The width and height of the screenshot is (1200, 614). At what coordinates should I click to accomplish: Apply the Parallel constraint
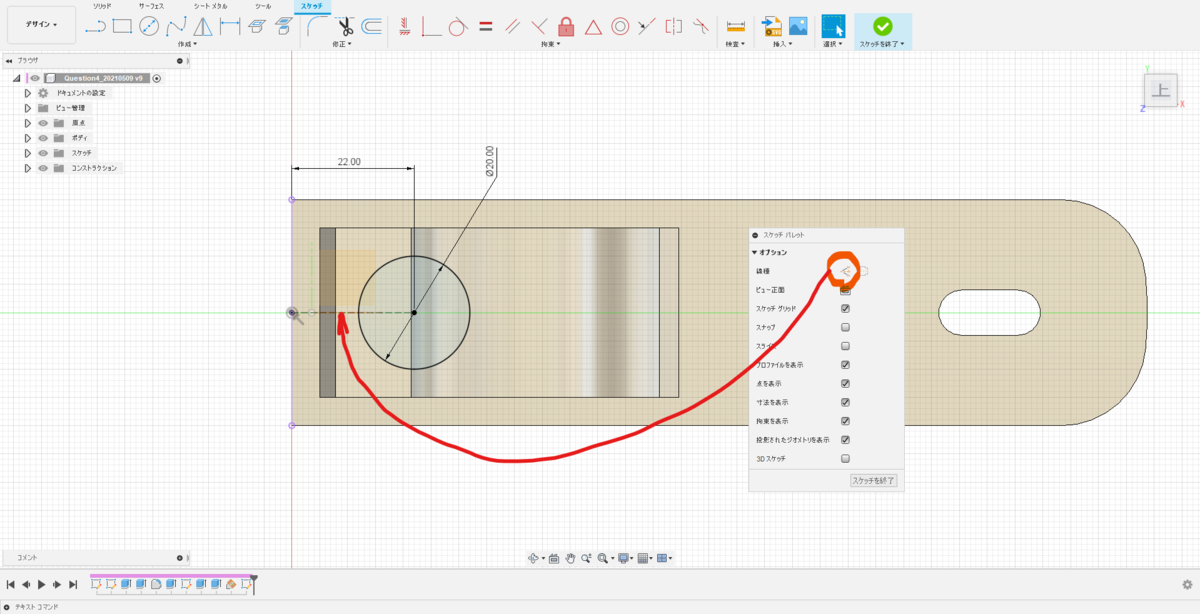[x=512, y=26]
